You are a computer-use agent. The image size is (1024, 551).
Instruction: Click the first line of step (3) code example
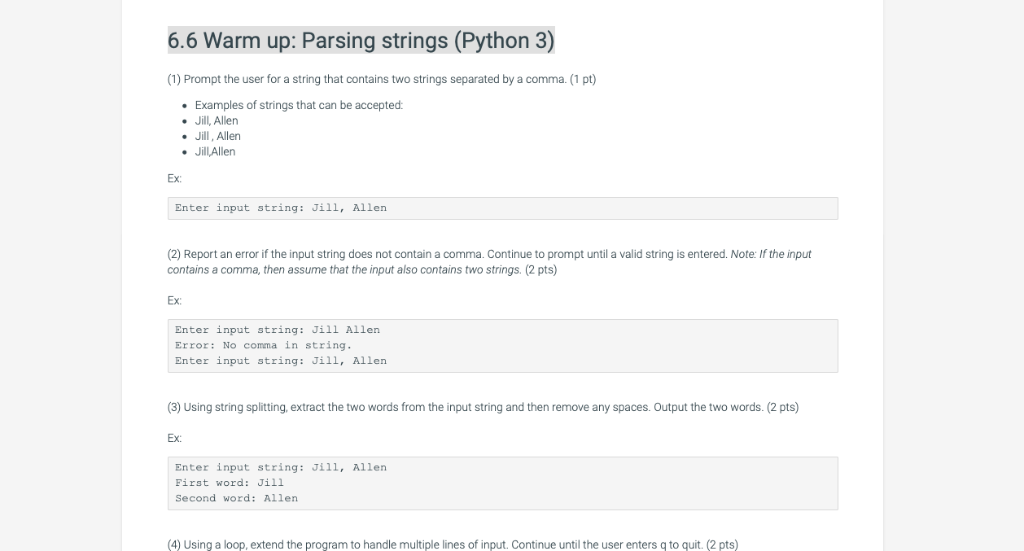tap(280, 467)
